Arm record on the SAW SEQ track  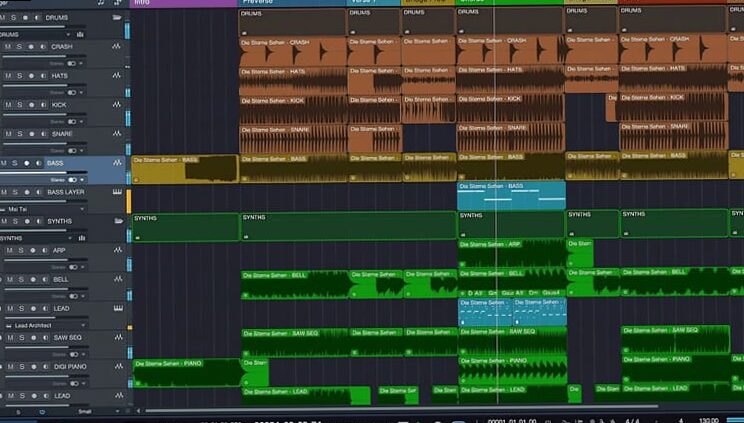coord(33,338)
